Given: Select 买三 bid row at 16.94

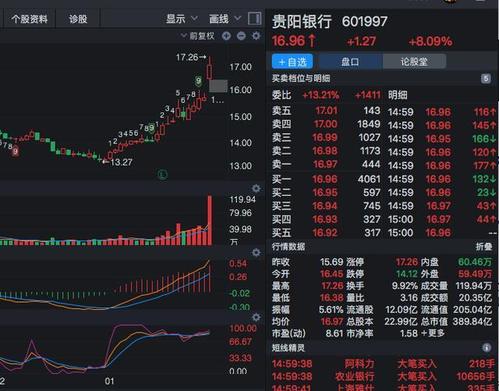Looking at the screenshot, I should (326, 206).
